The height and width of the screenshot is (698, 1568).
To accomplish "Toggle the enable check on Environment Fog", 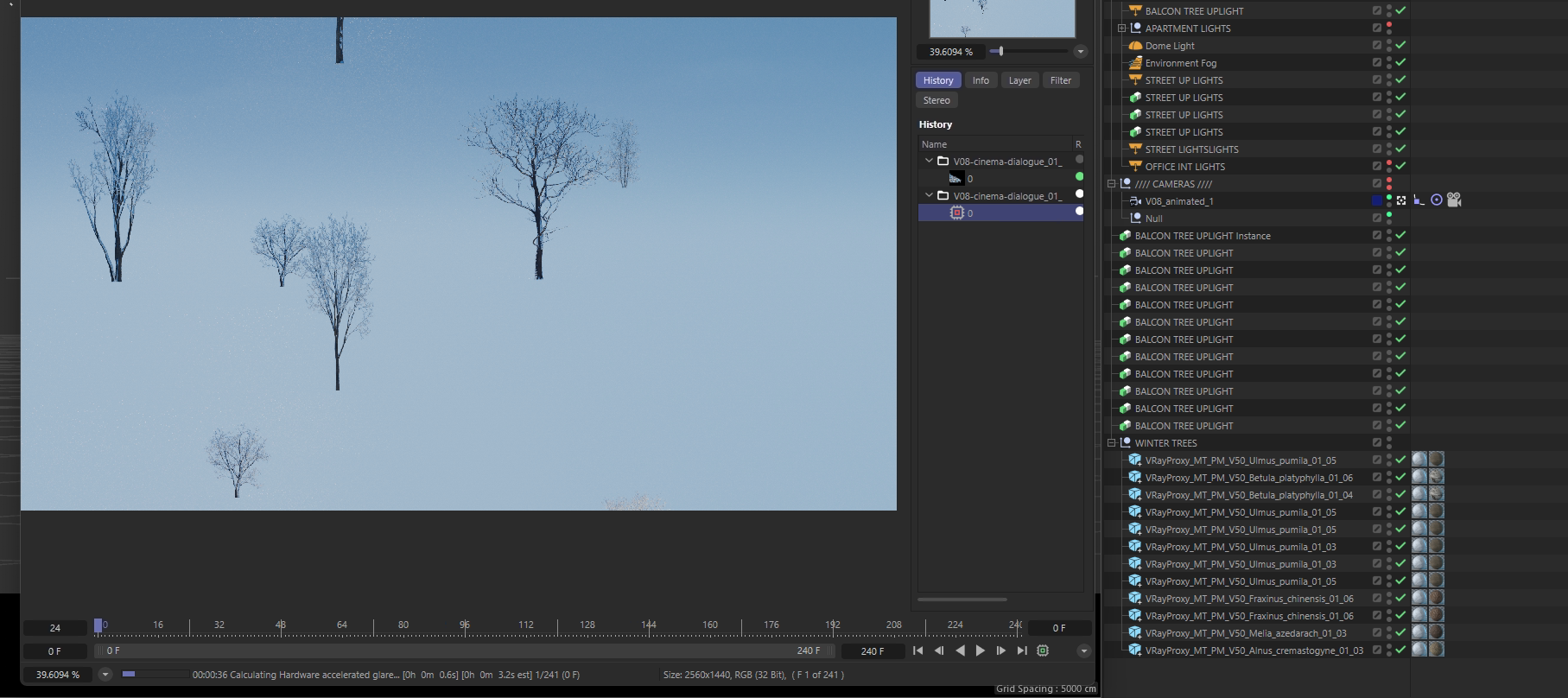I will pos(1400,62).
